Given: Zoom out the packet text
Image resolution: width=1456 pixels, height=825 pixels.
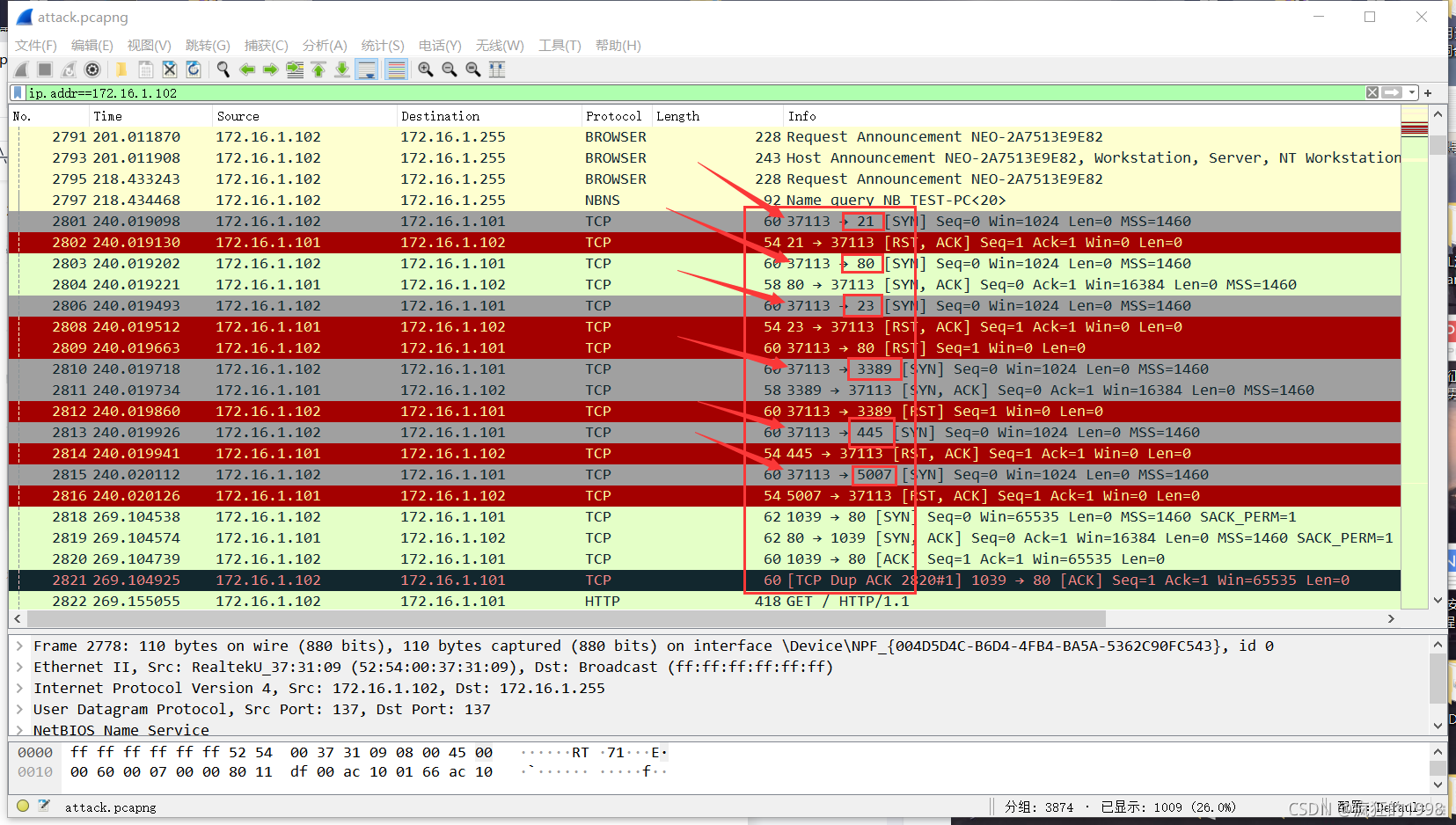Looking at the screenshot, I should point(450,69).
